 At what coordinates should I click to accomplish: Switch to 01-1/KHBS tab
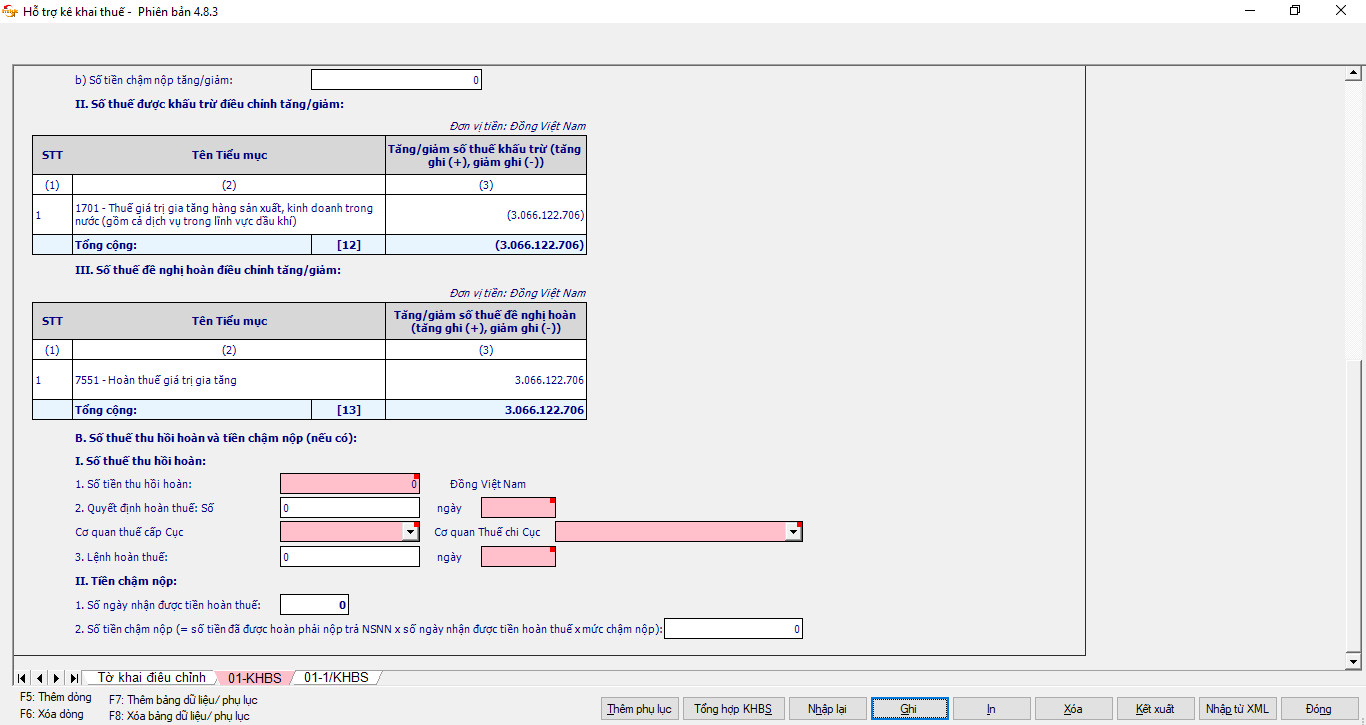[x=336, y=678]
